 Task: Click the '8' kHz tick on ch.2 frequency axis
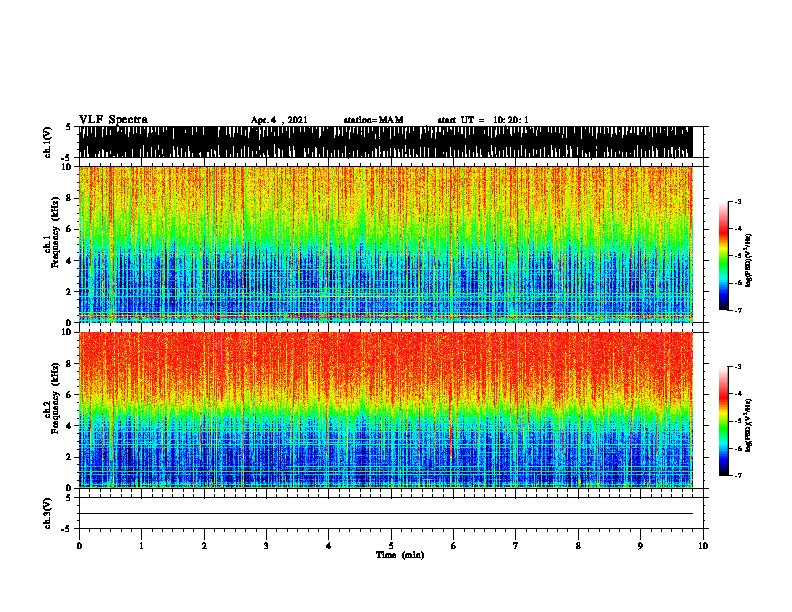pos(70,364)
